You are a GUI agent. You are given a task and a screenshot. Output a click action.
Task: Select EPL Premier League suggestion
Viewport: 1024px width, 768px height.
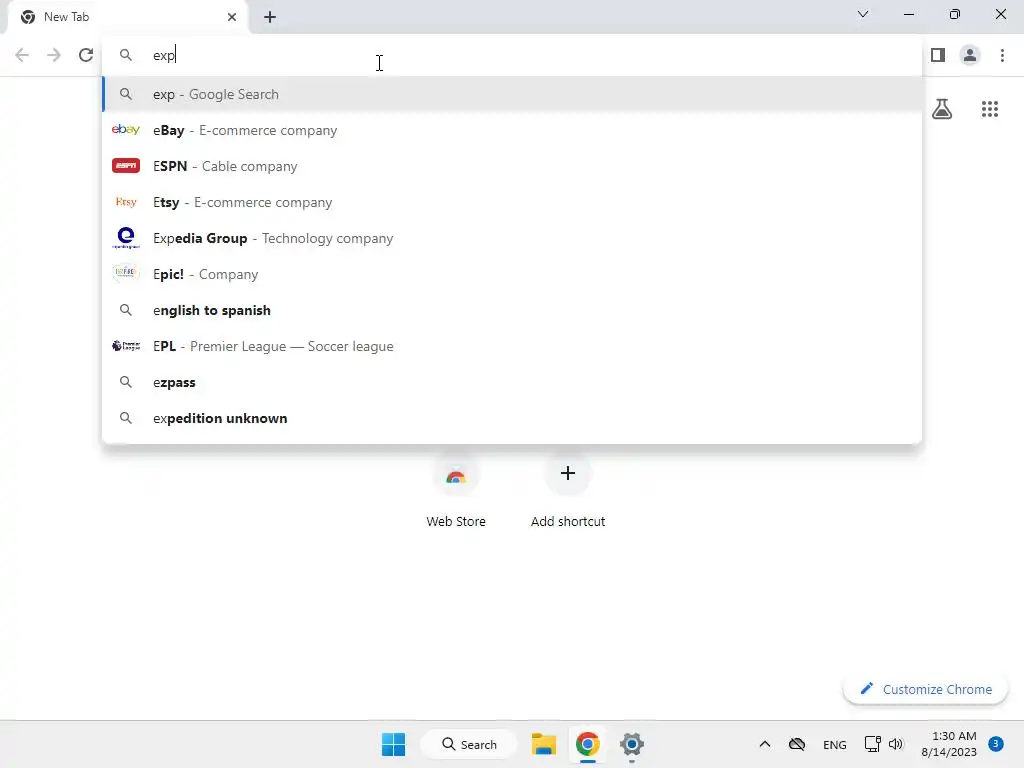pos(513,346)
